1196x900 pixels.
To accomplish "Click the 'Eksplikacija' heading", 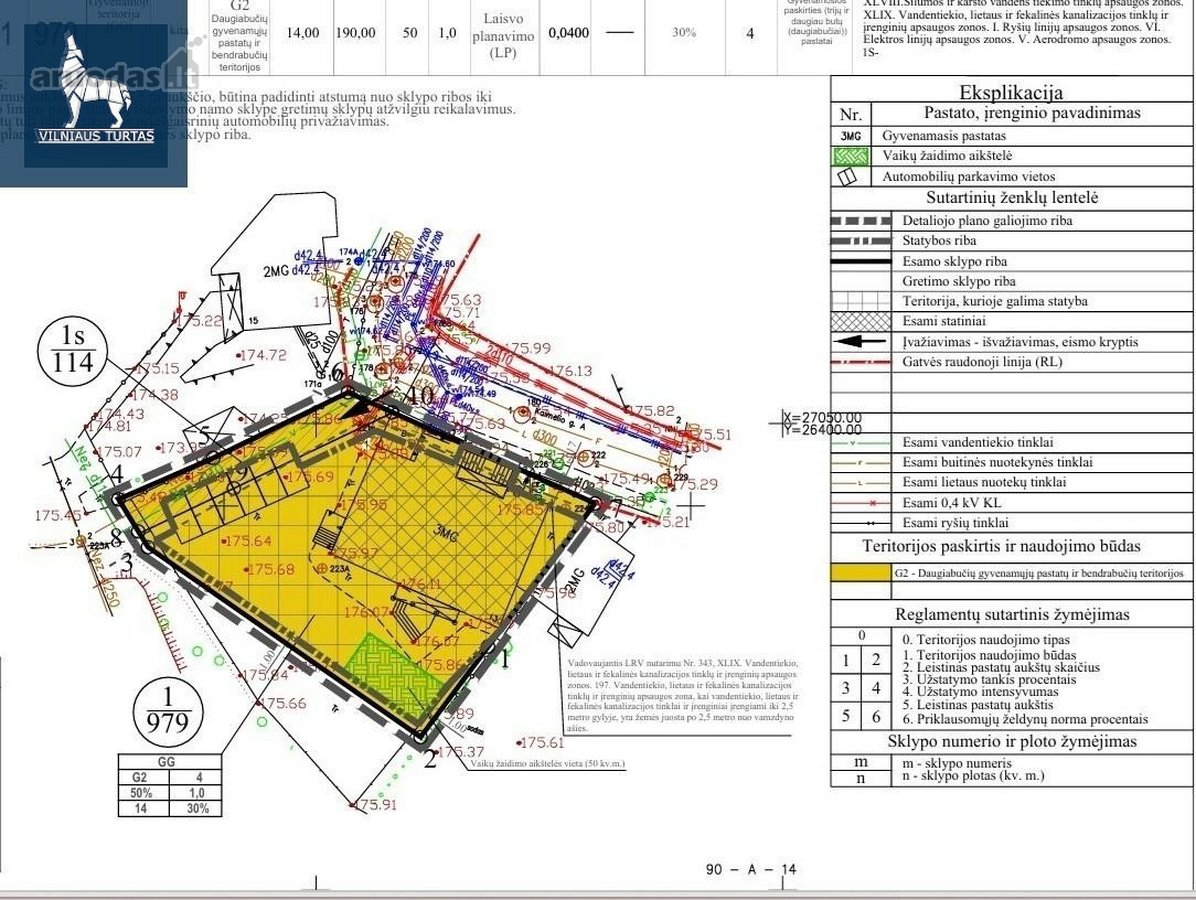I will click(x=1011, y=92).
